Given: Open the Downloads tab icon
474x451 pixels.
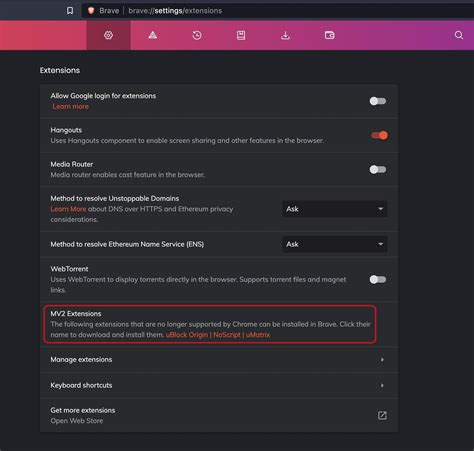Looking at the screenshot, I should pyautogui.click(x=285, y=35).
